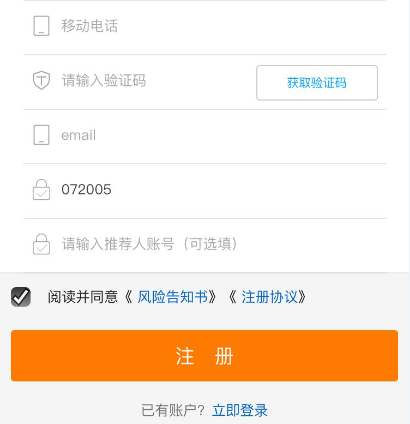Click the shield icon beside 请输入验证码
The image size is (410, 424).
click(41, 80)
